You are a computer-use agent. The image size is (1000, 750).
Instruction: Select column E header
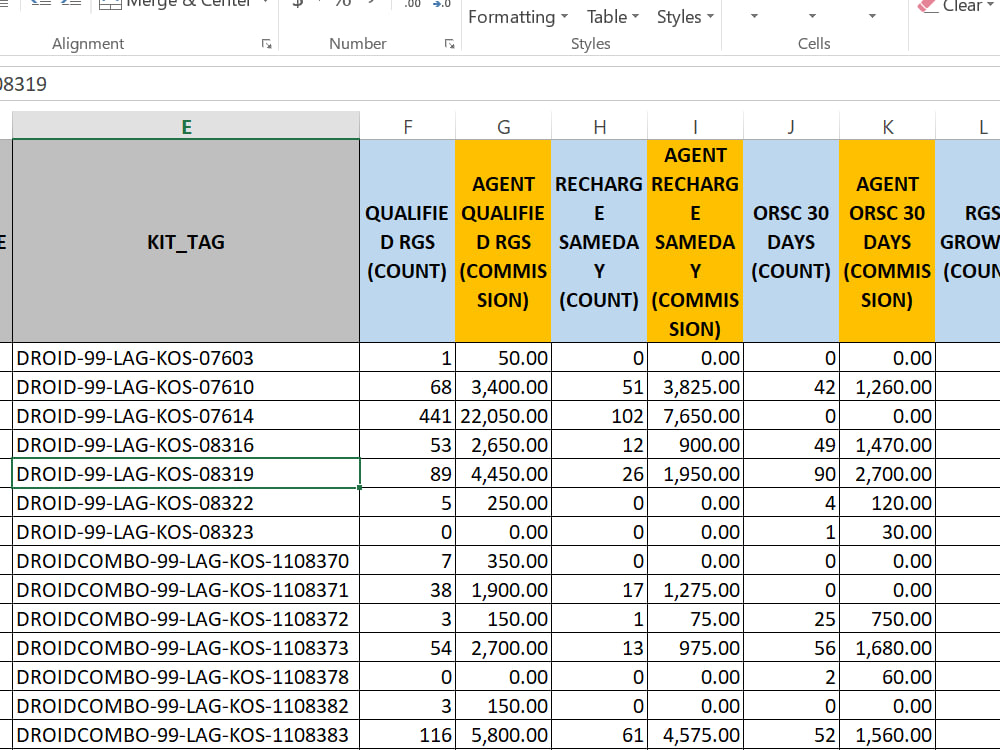click(x=186, y=126)
